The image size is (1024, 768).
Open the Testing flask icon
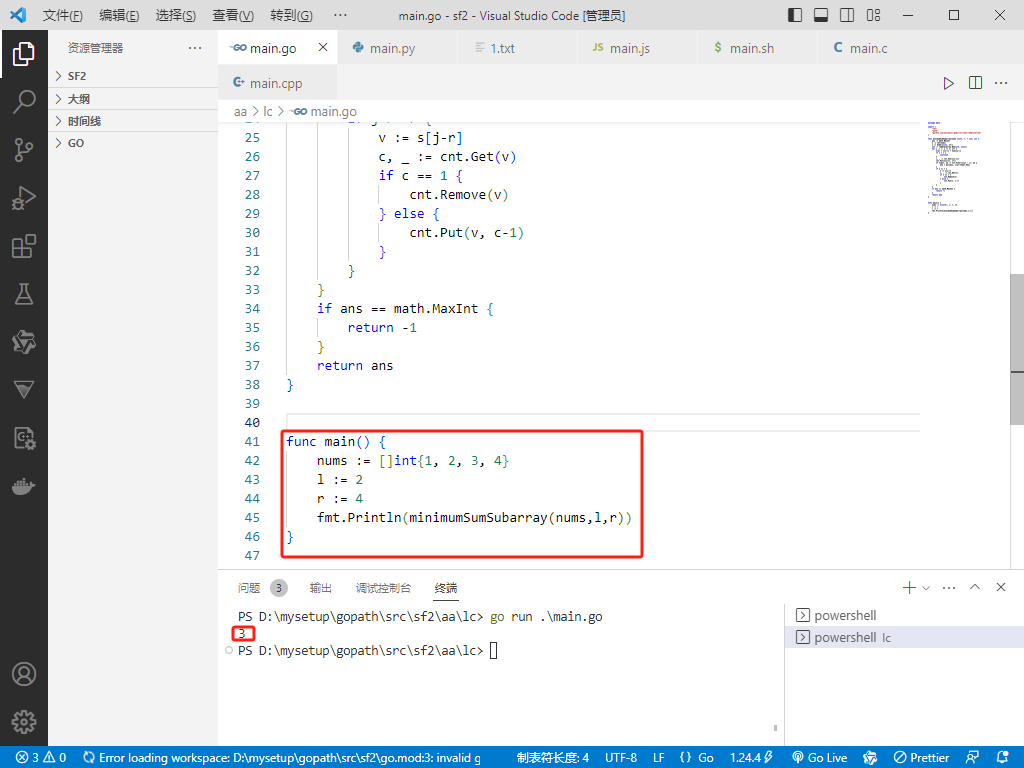click(24, 294)
